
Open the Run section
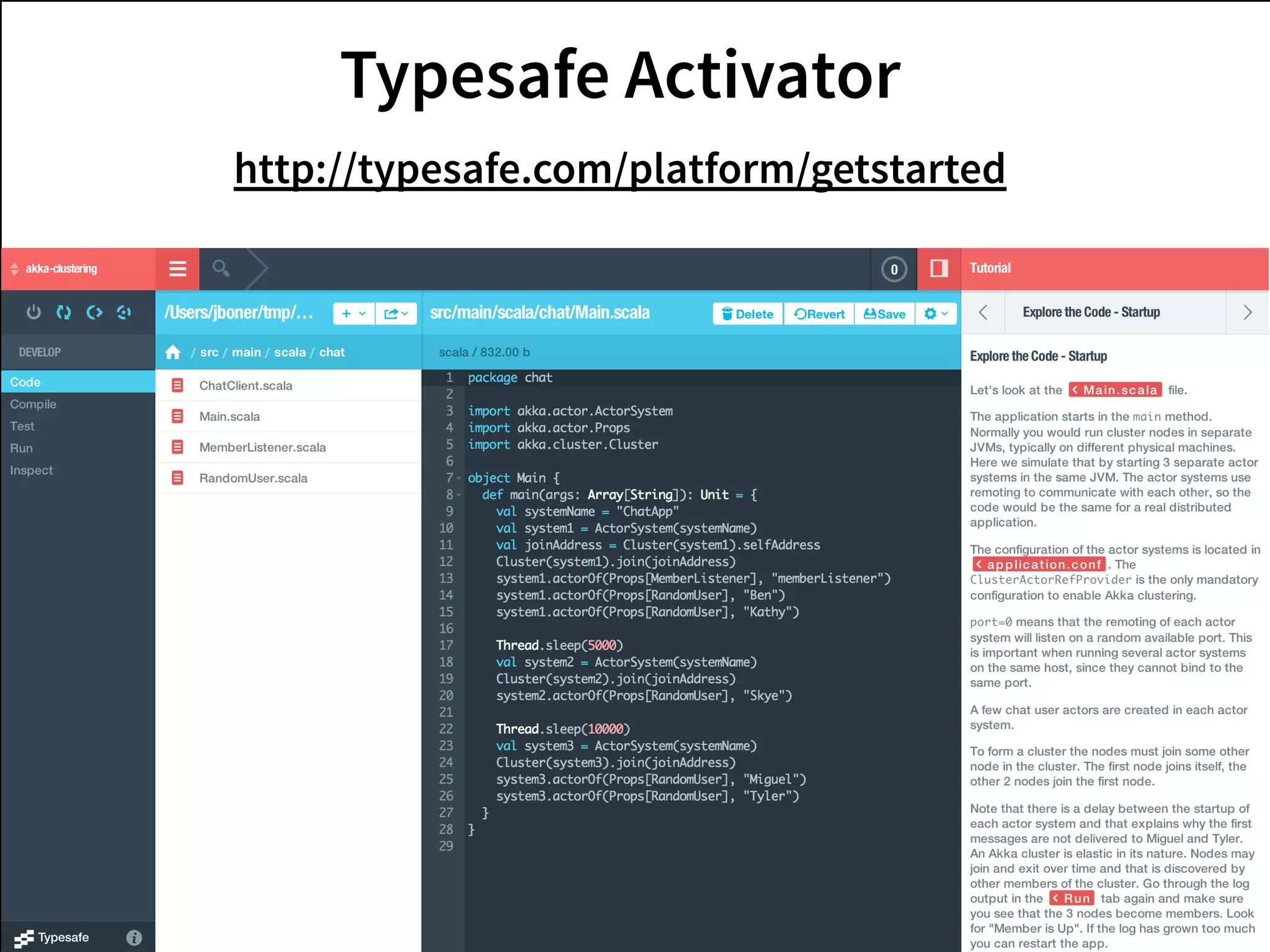(21, 448)
